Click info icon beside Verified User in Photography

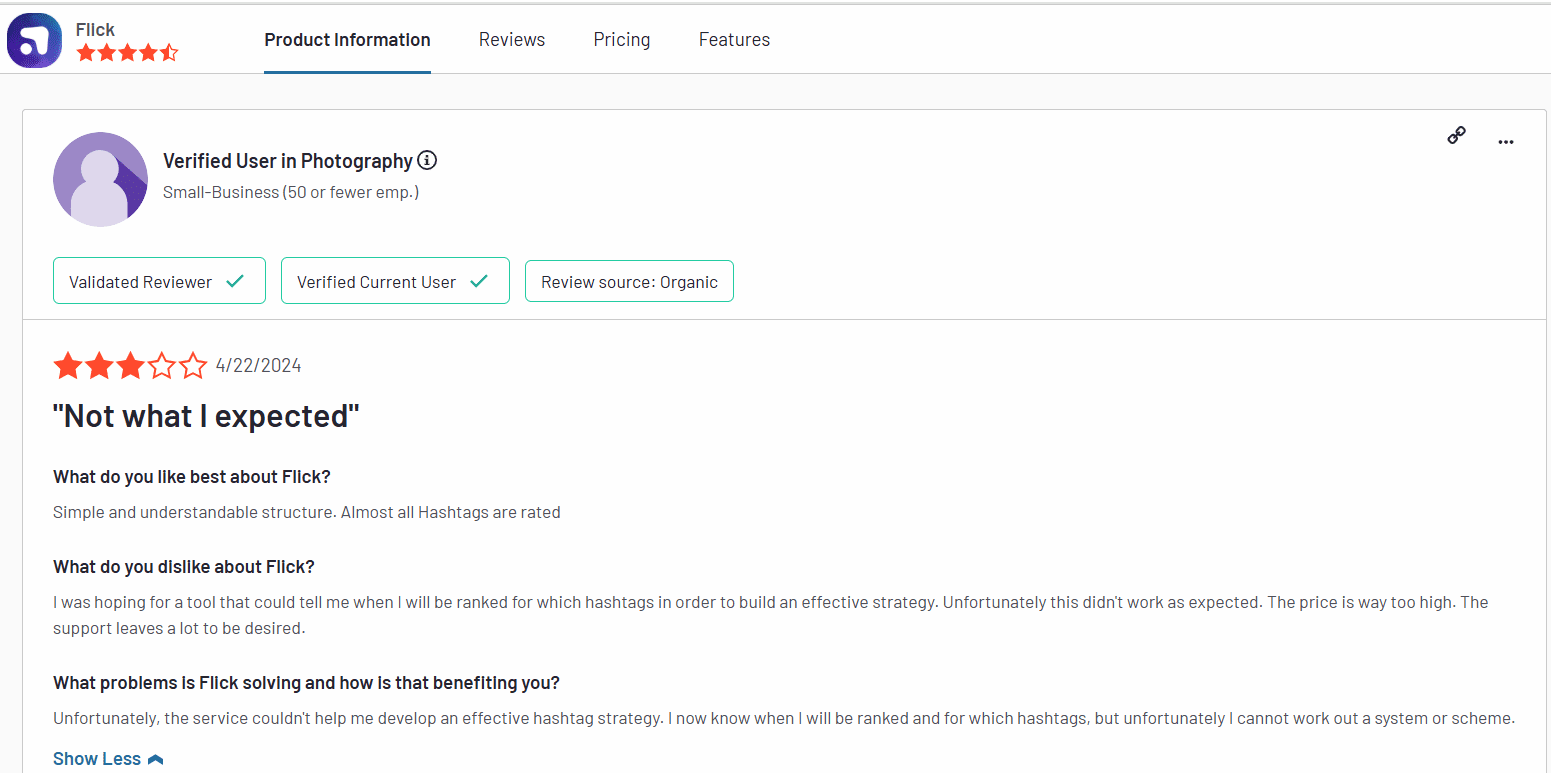point(427,160)
